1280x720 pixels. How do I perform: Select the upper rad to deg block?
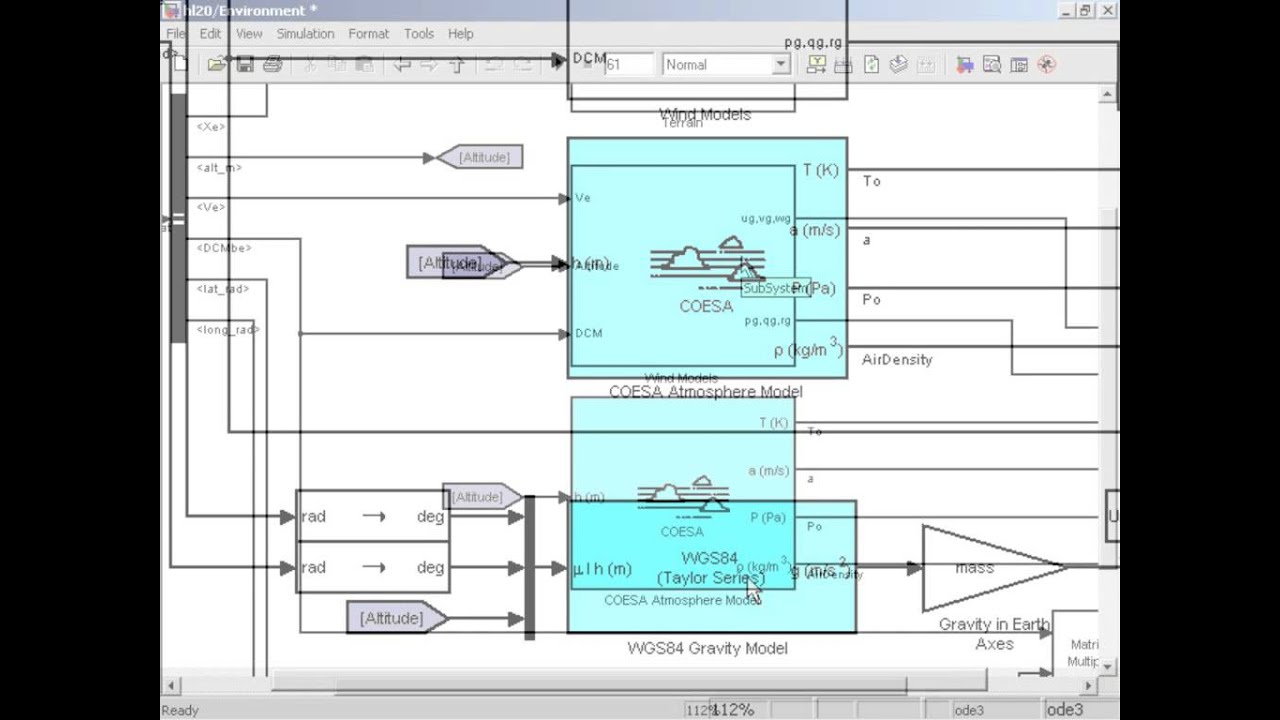point(373,516)
